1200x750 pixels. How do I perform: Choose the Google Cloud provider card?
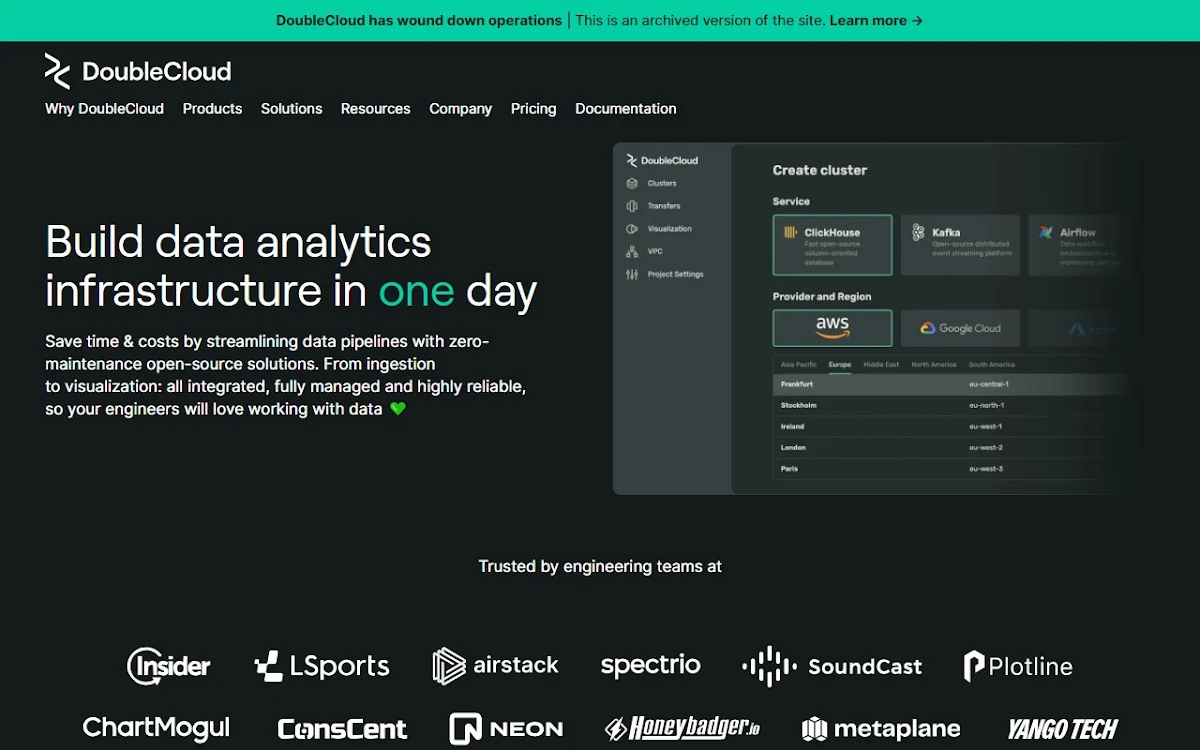pyautogui.click(x=960, y=328)
